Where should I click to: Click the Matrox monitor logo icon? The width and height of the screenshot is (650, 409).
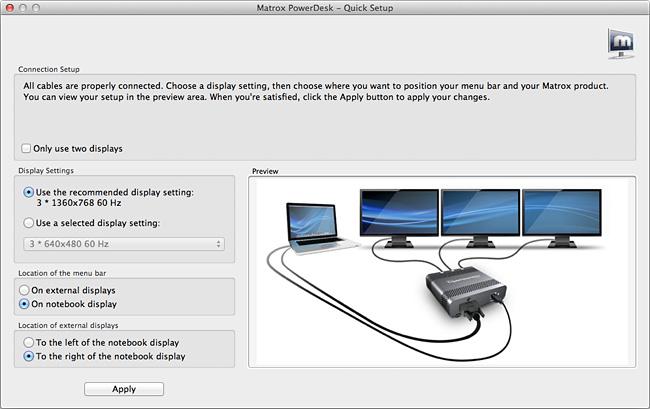[x=621, y=44]
